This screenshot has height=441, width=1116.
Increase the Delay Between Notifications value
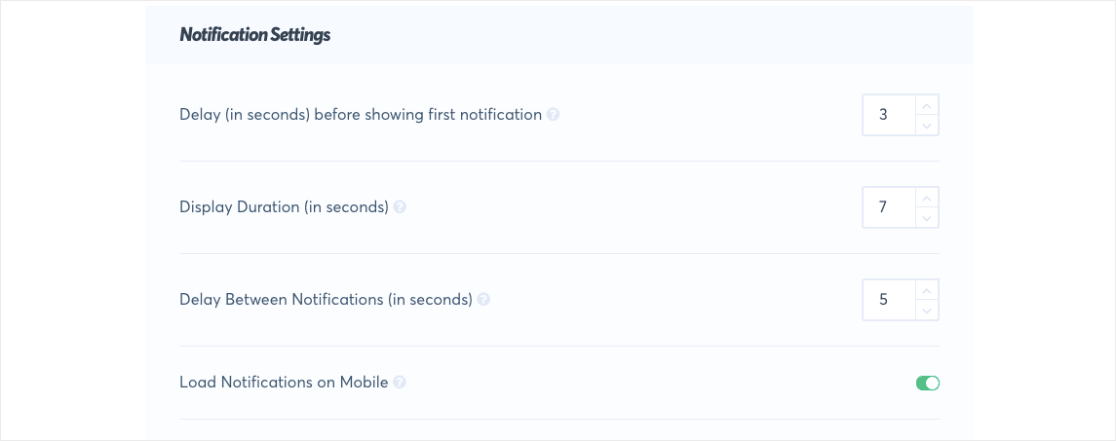(927, 290)
